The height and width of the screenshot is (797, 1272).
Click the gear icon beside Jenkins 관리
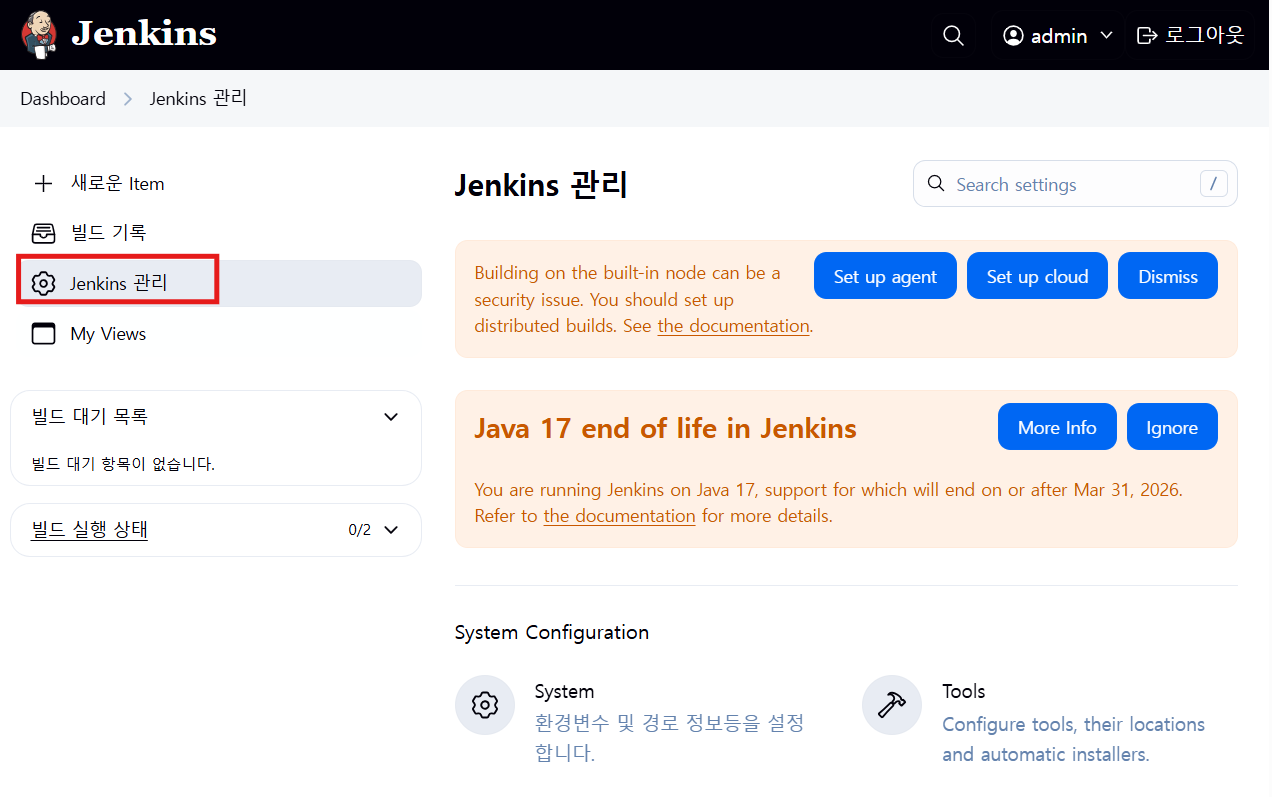coord(43,284)
